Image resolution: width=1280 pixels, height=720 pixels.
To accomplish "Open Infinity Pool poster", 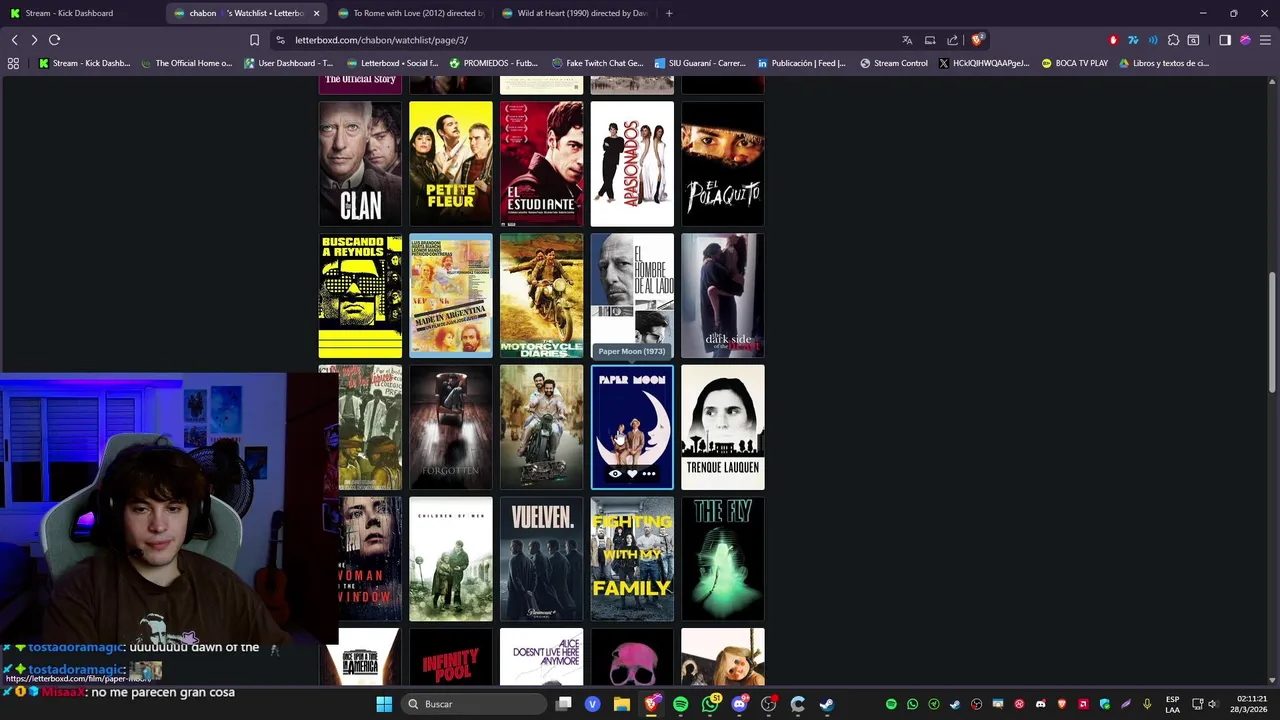I will pos(451,657).
